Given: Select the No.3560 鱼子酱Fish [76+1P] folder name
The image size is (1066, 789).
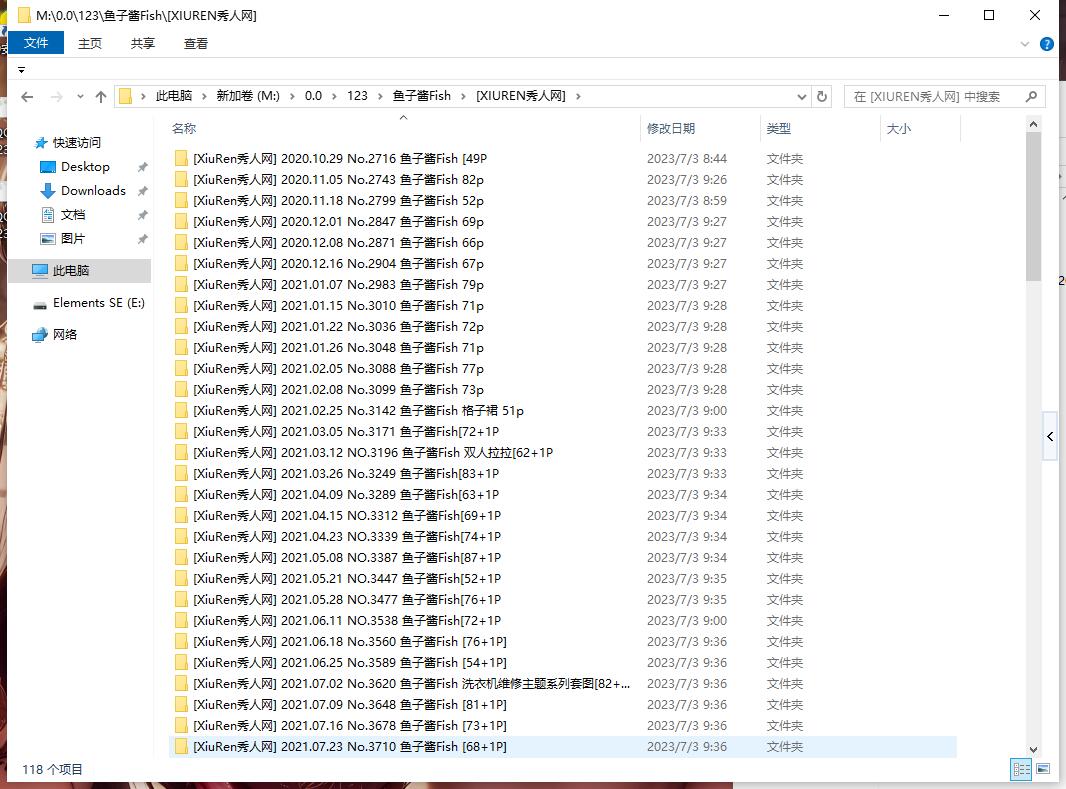Looking at the screenshot, I should pyautogui.click(x=350, y=642).
